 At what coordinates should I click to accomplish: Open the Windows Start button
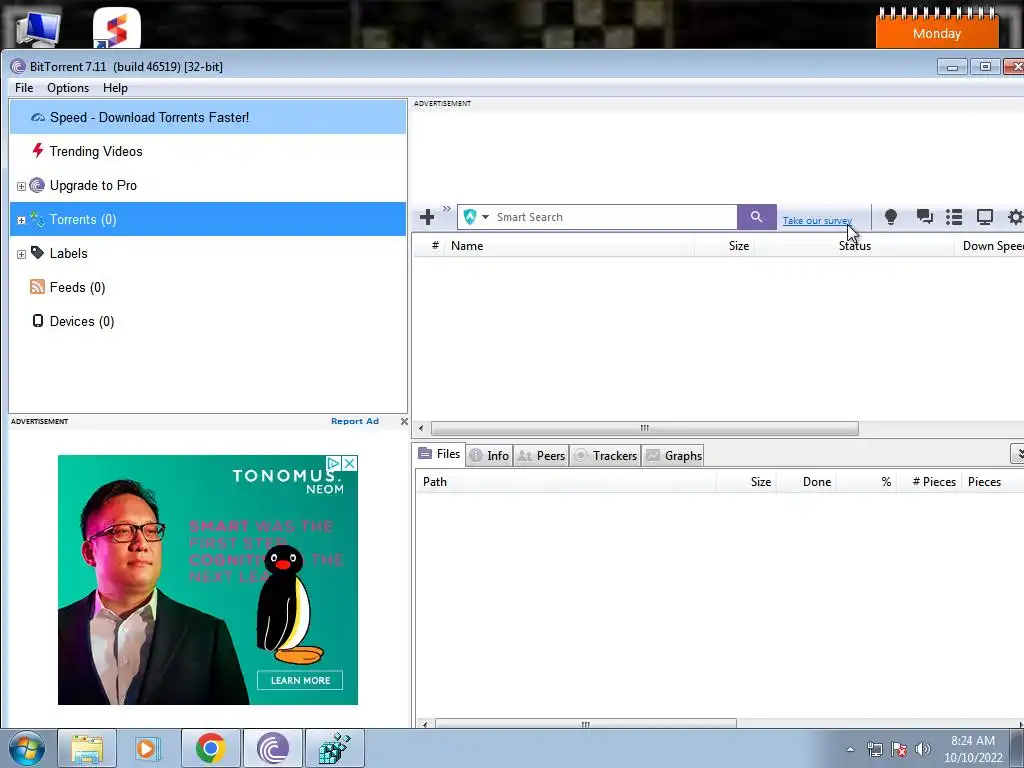26,748
